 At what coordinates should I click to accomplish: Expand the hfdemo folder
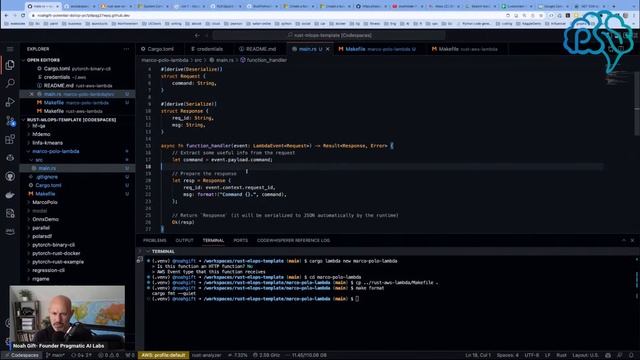coord(78,134)
